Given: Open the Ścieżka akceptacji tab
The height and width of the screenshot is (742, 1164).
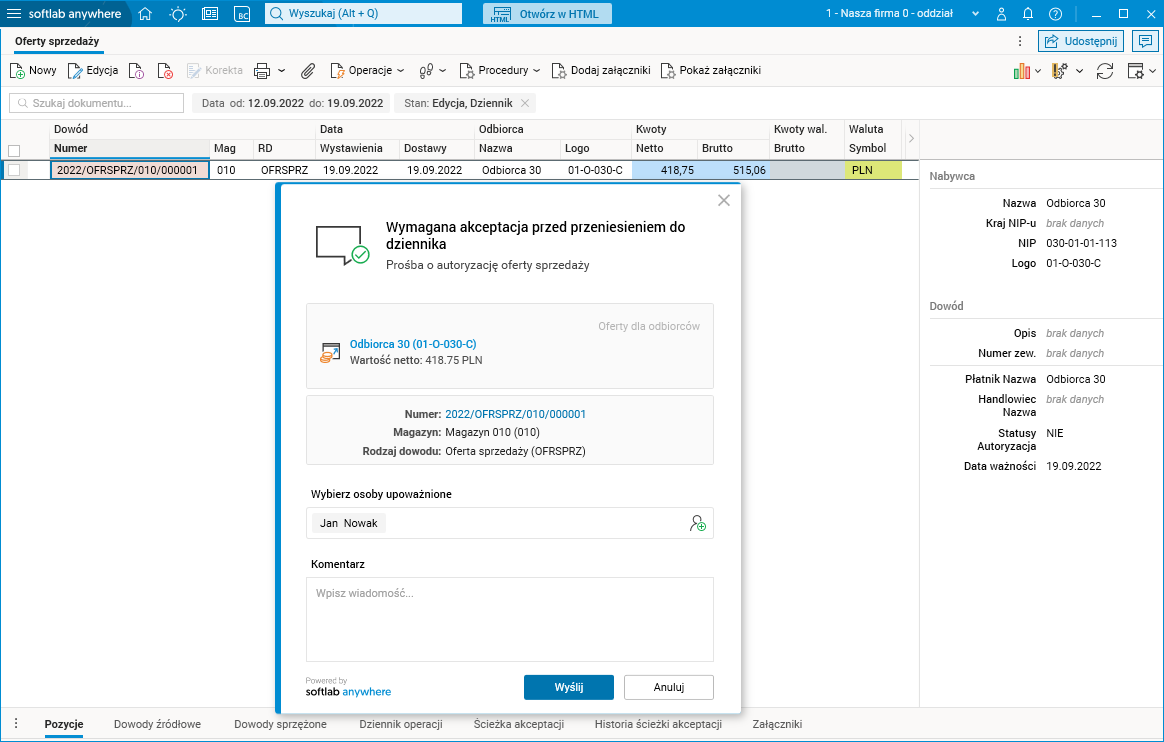Looking at the screenshot, I should coord(519,724).
